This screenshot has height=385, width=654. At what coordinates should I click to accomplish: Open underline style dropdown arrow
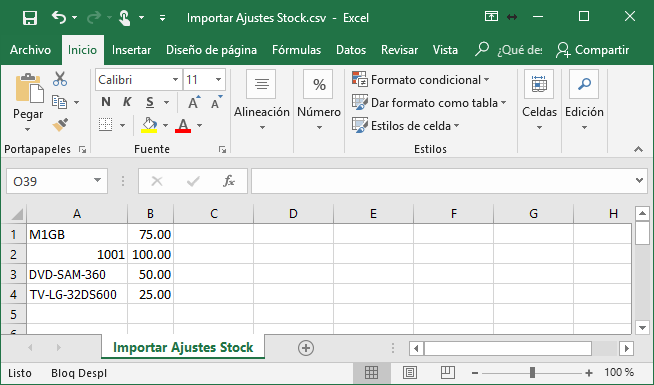point(166,102)
